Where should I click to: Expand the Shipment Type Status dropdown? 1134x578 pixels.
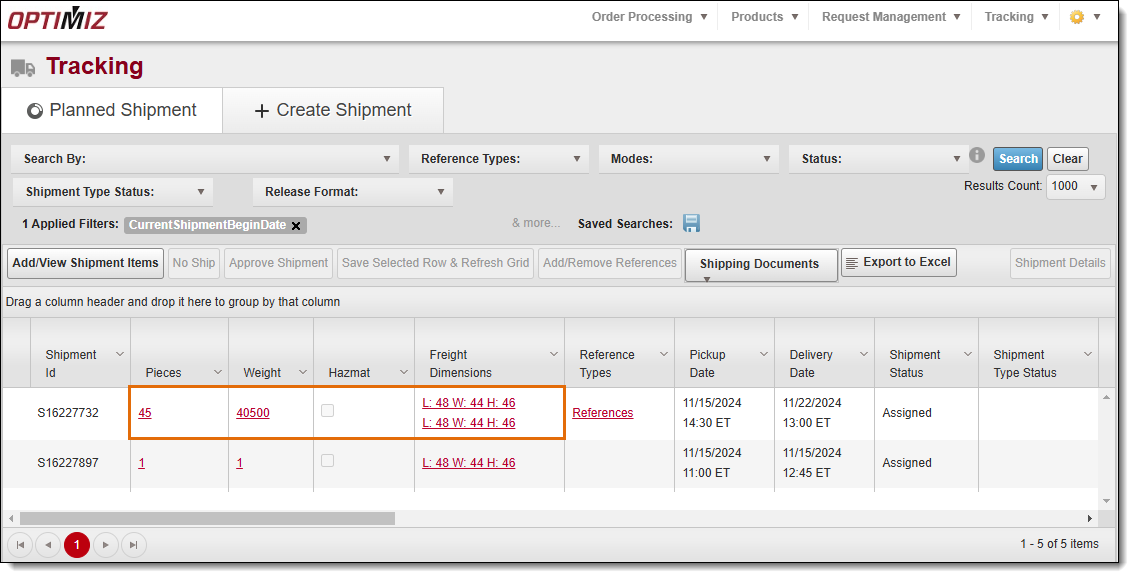[113, 192]
